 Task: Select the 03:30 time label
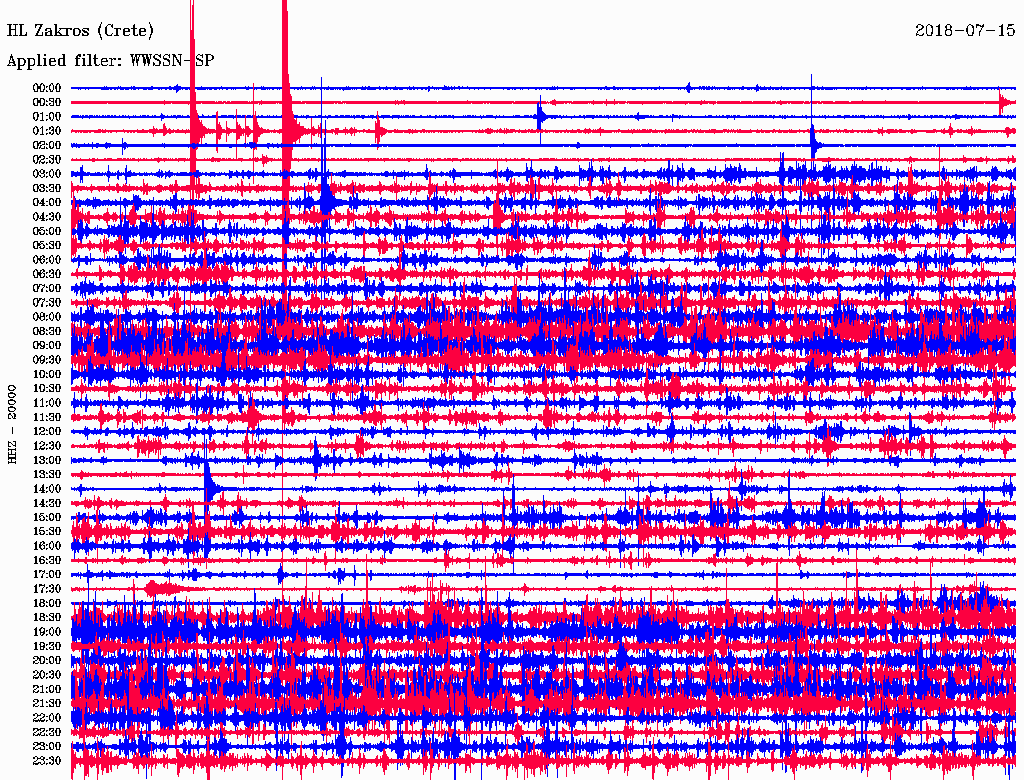pyautogui.click(x=47, y=189)
